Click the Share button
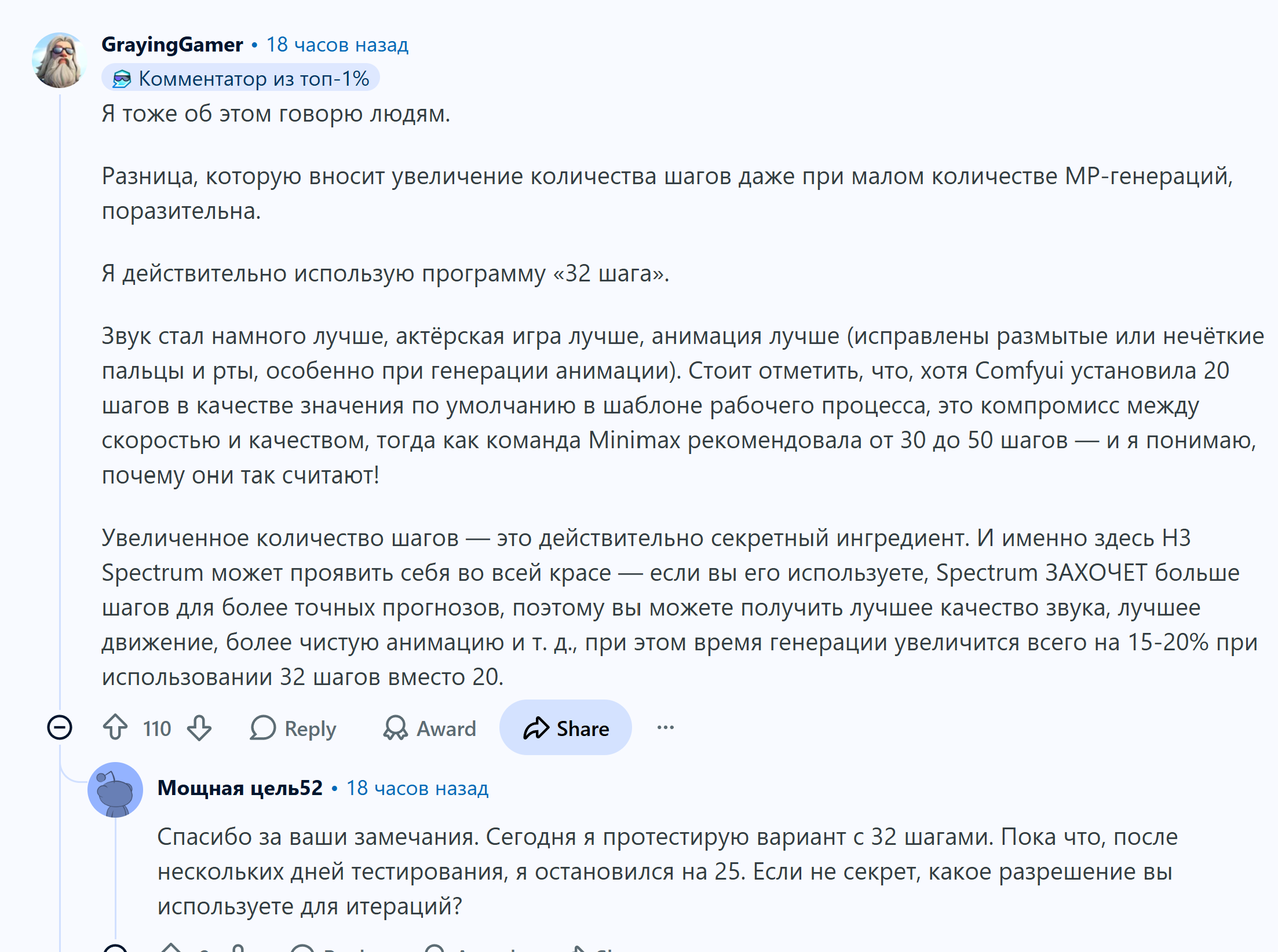 565,727
